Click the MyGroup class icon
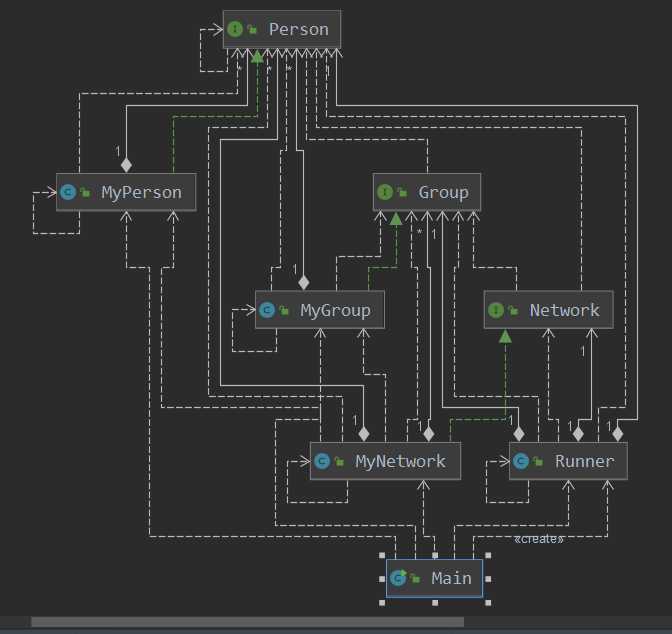672x634 pixels. (267, 310)
